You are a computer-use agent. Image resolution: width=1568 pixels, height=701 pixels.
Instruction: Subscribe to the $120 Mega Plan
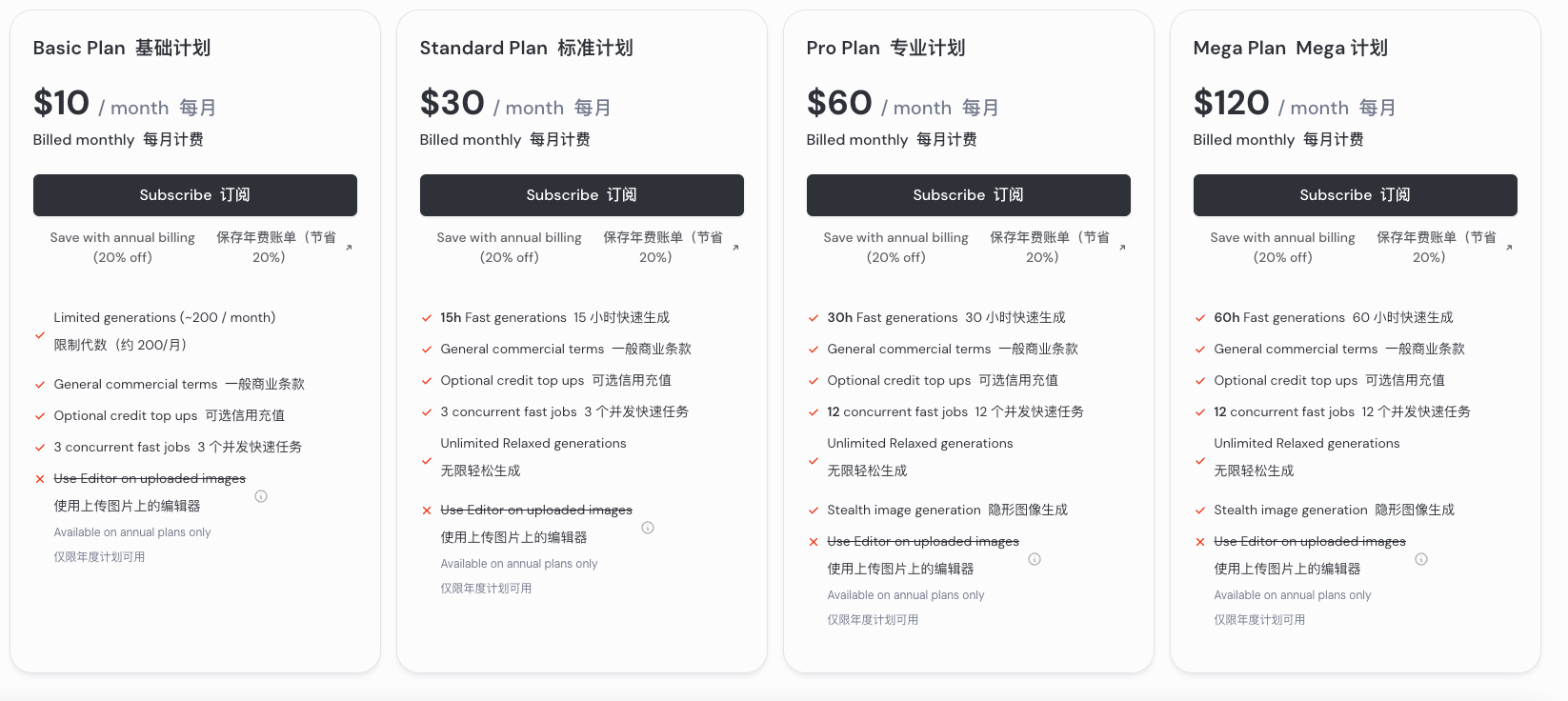coord(1356,195)
